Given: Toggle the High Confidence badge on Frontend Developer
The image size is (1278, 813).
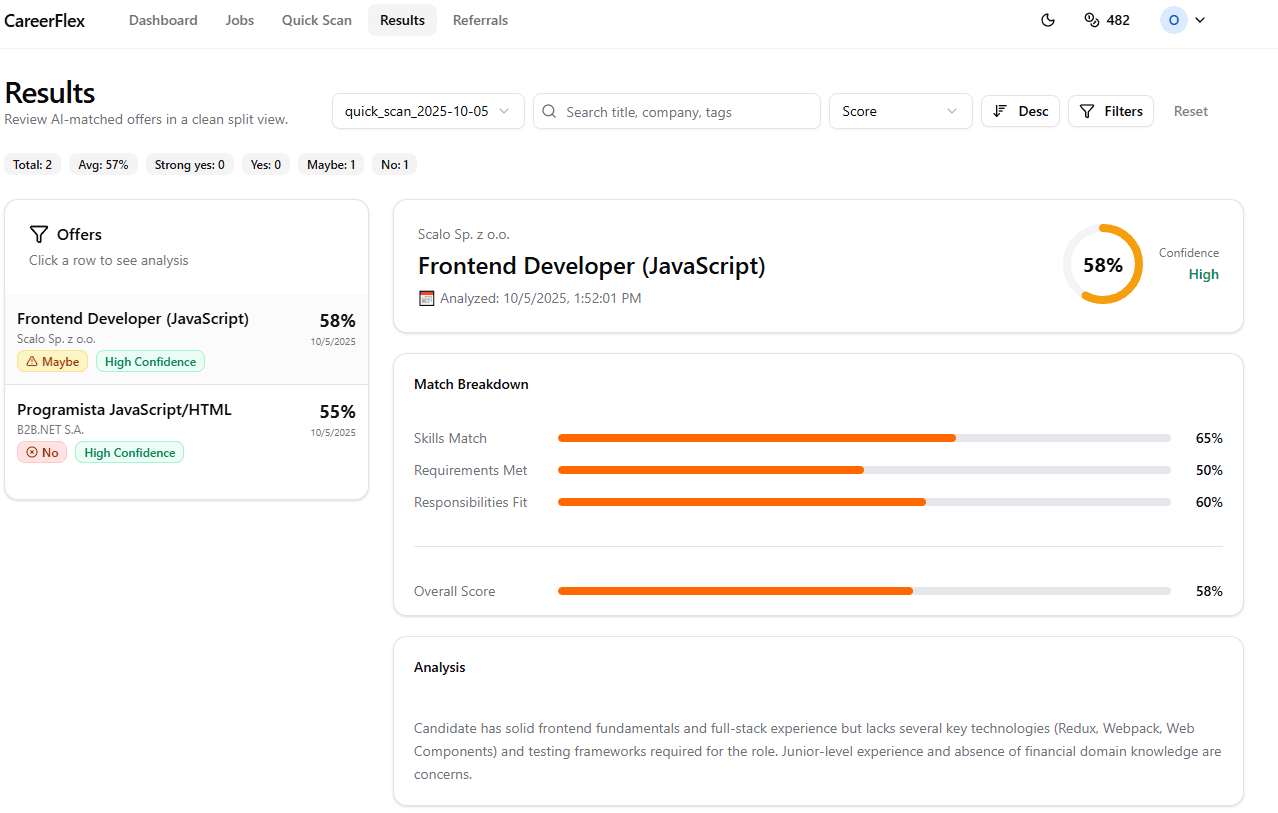Looking at the screenshot, I should click(x=150, y=361).
